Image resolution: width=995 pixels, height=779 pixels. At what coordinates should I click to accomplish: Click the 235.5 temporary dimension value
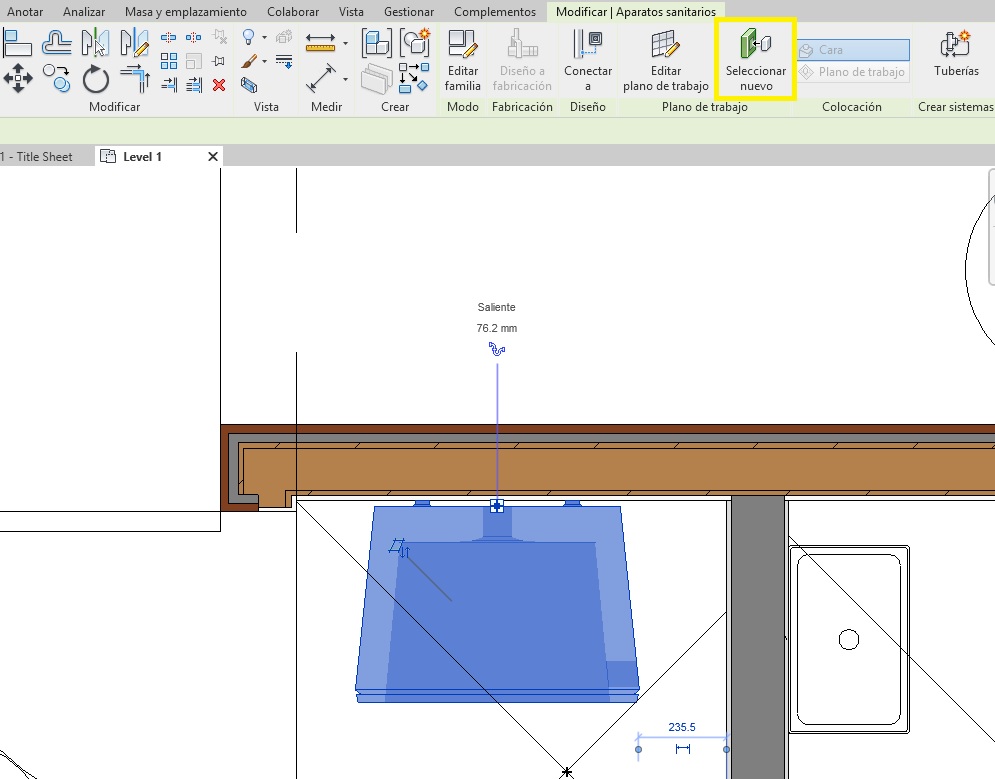[682, 728]
